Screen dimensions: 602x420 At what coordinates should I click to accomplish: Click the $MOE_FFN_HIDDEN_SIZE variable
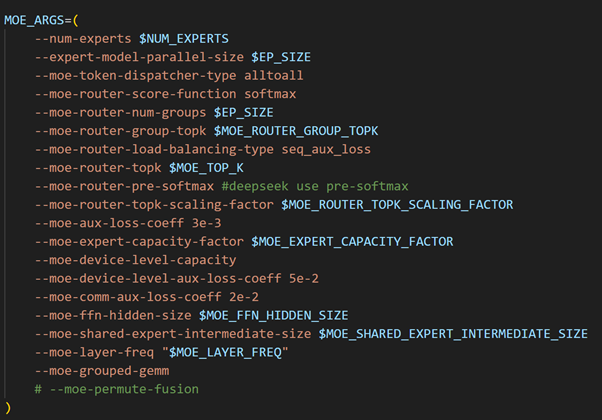click(273, 315)
